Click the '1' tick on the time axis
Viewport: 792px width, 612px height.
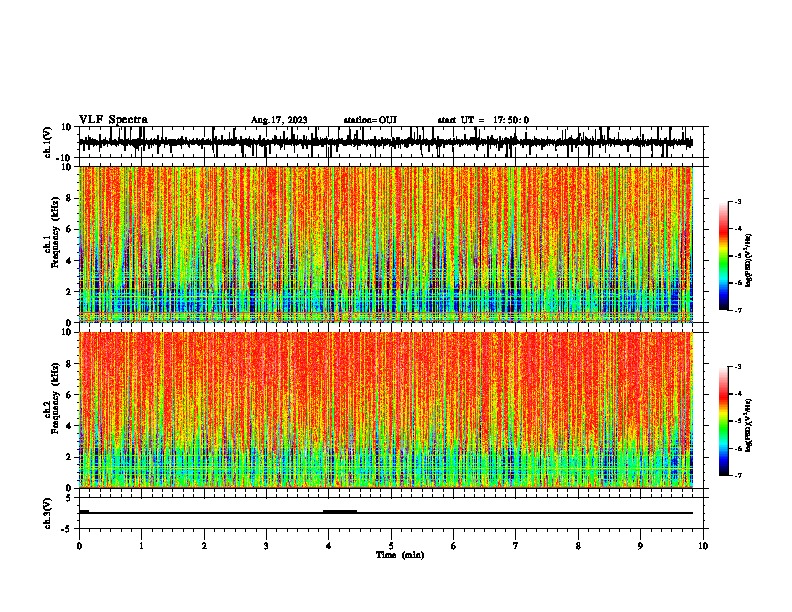[141, 546]
